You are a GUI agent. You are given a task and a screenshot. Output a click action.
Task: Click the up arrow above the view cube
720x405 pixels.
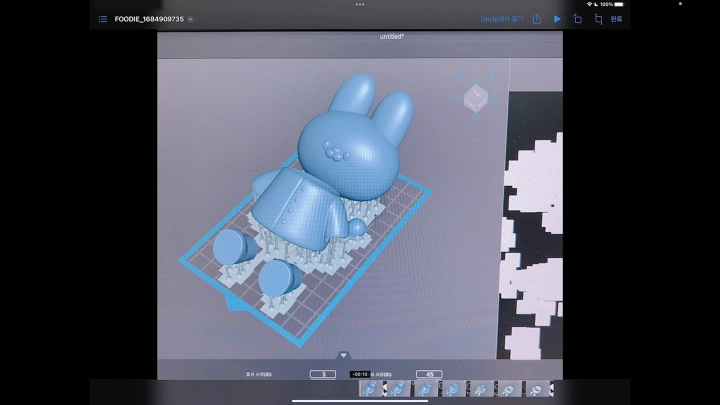477,80
